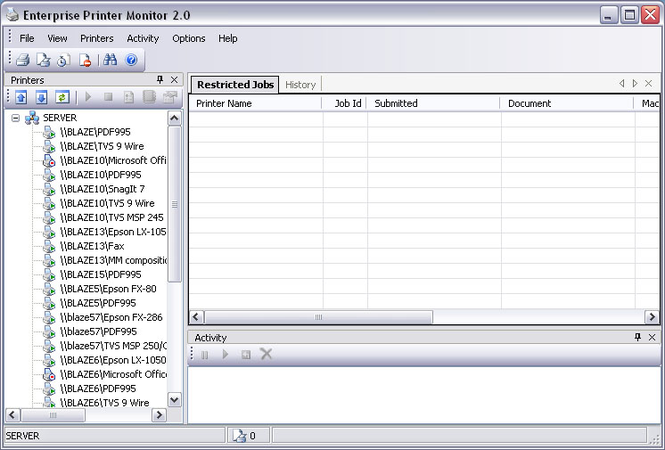Screen dimensions: 665x450
Task: Click the green refresh icon in Printers toolbar
Action: pos(62,97)
